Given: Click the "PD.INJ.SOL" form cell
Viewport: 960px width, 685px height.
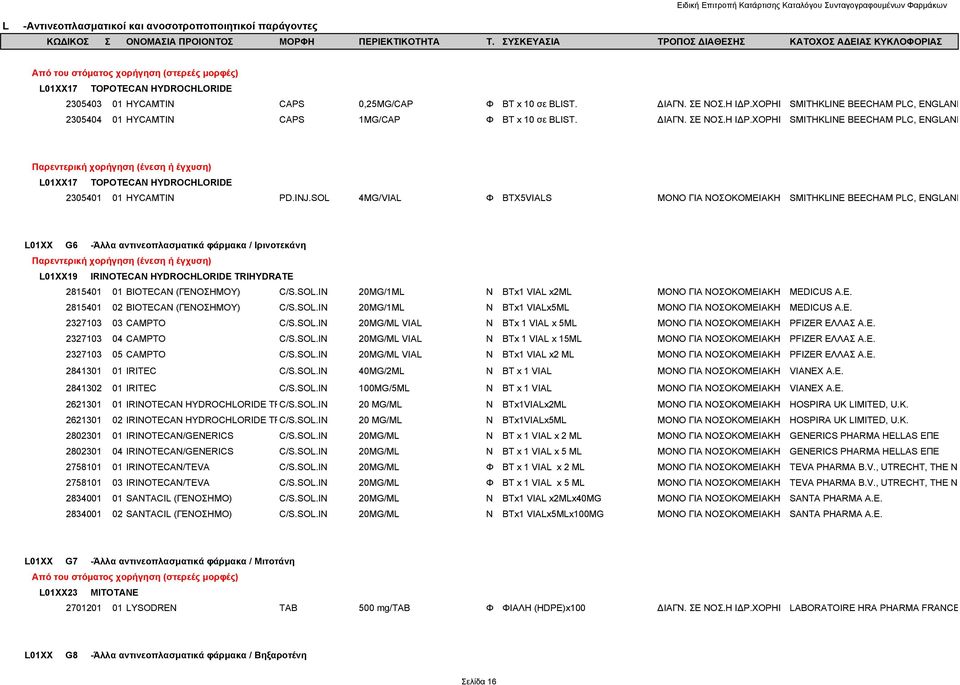Looking at the screenshot, I should tap(304, 198).
